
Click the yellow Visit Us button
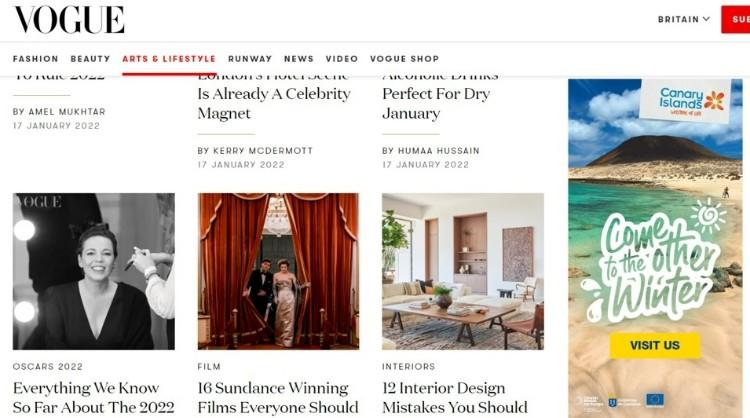pyautogui.click(x=655, y=345)
